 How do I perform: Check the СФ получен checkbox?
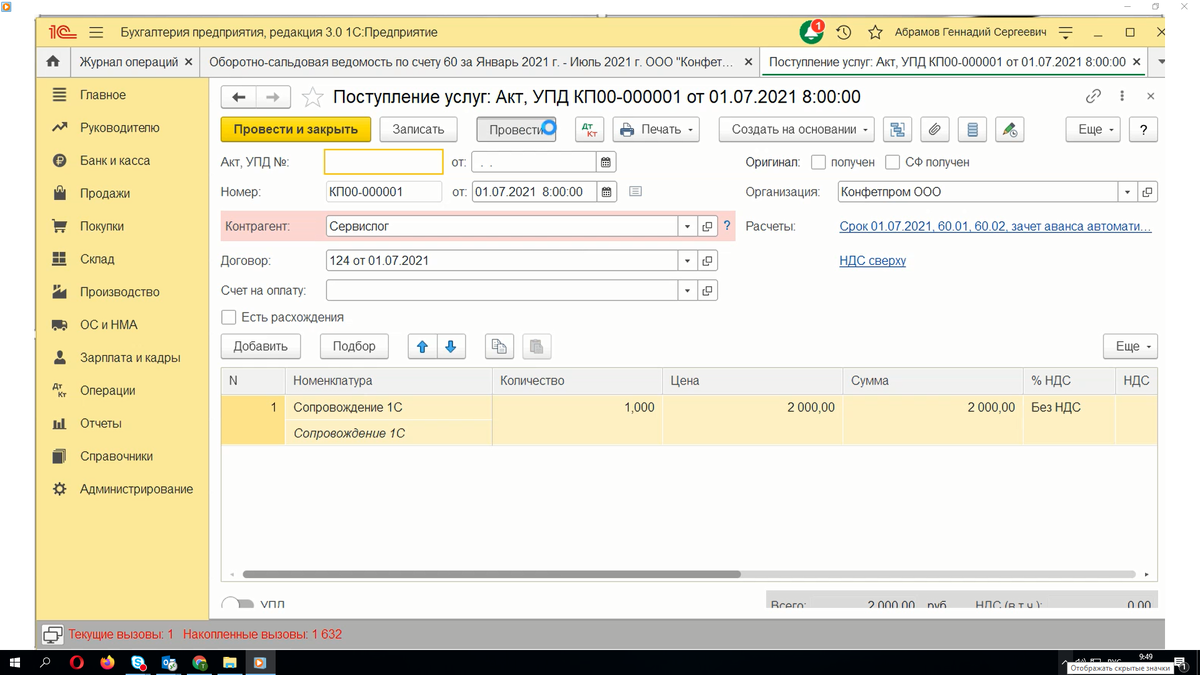[893, 162]
